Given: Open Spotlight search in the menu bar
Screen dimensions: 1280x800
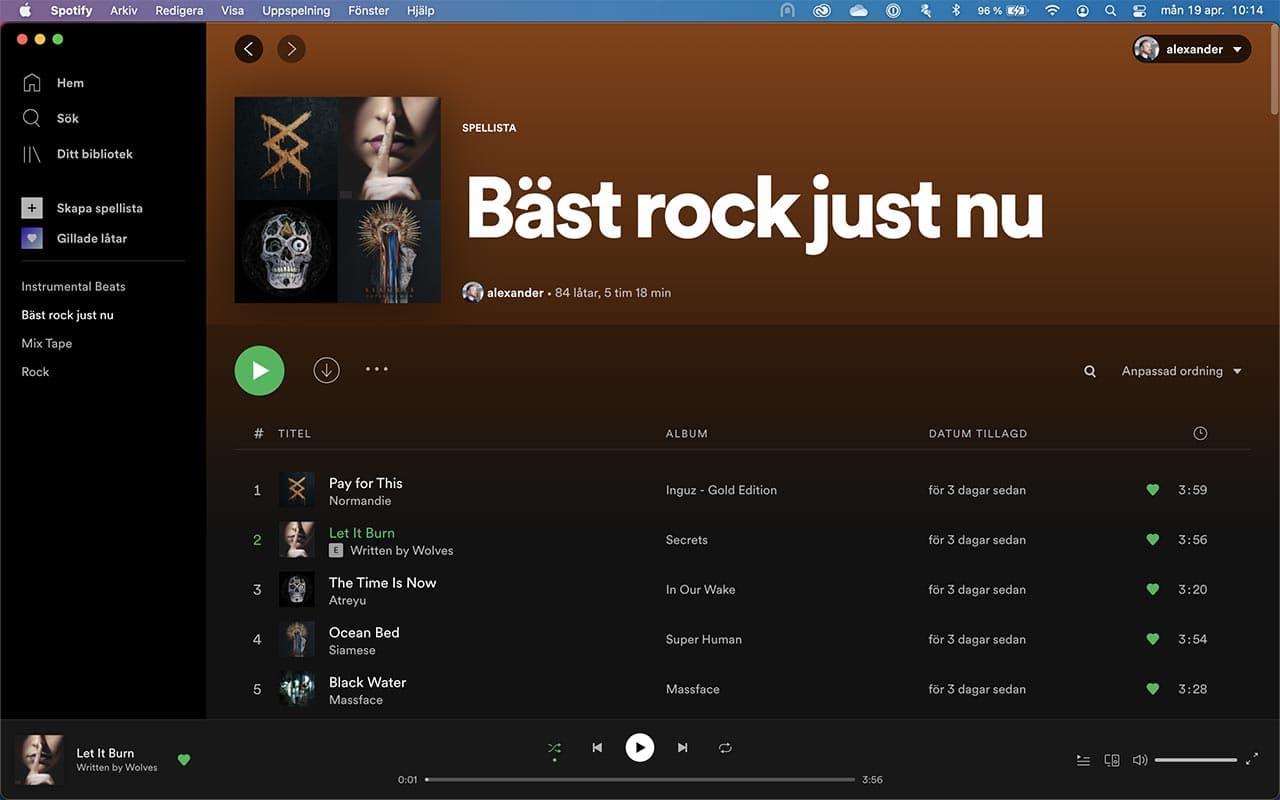Looking at the screenshot, I should [1111, 10].
